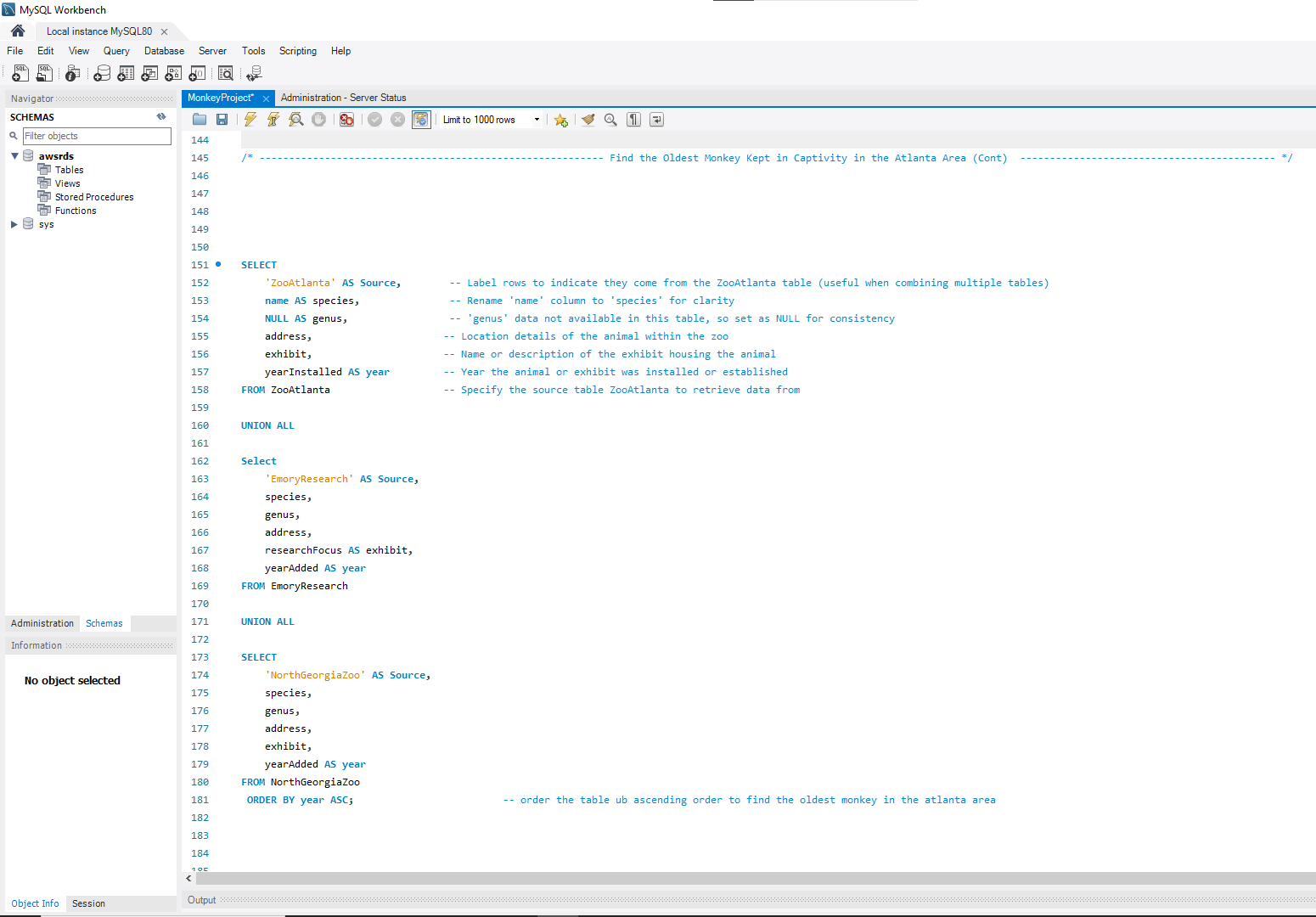Viewport: 1316px width, 917px height.
Task: Switch navigator to Schemas tab
Action: (104, 623)
